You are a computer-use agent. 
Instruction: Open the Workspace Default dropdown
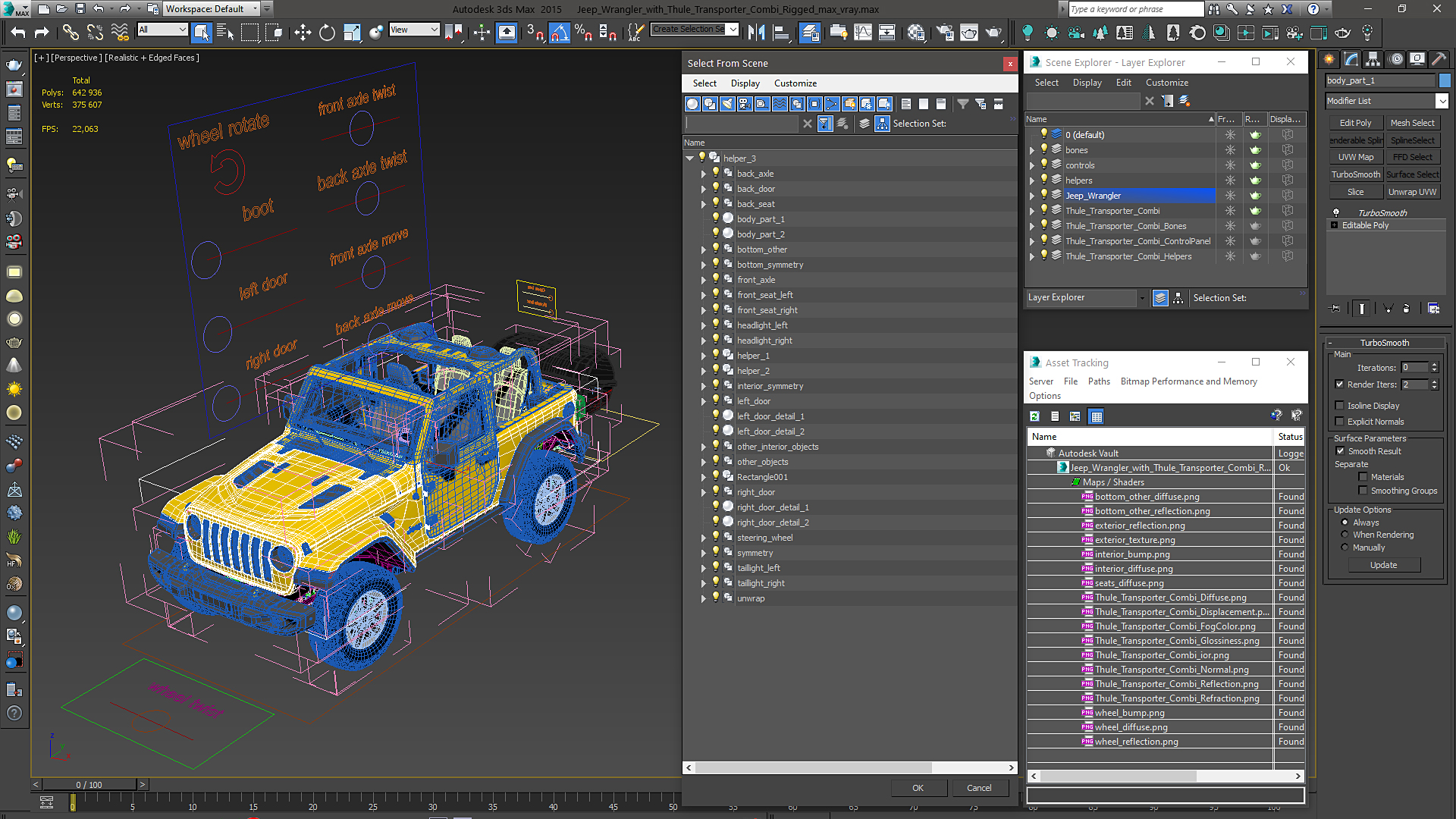pos(212,9)
